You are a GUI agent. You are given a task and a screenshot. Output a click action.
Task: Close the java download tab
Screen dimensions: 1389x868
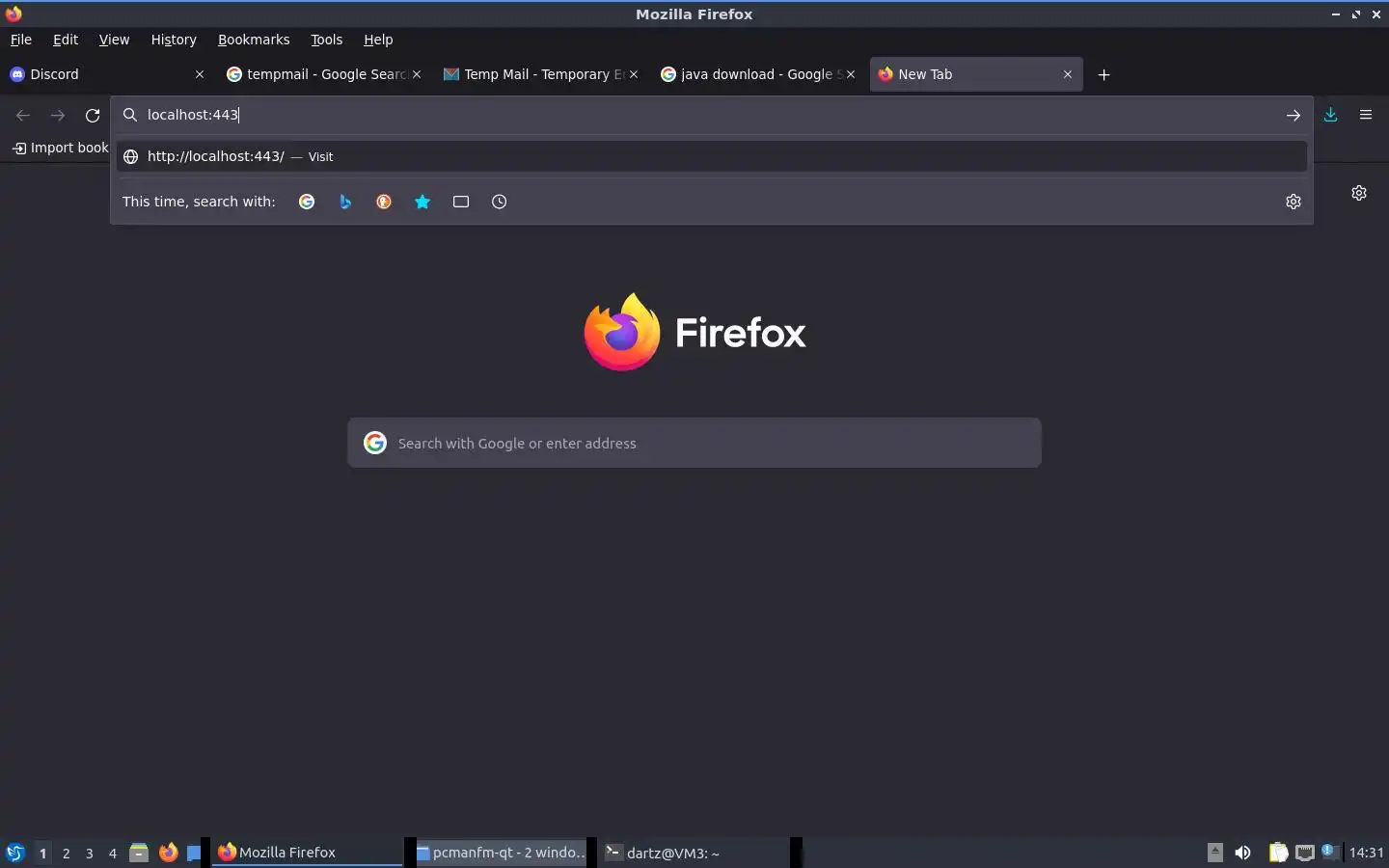click(851, 74)
